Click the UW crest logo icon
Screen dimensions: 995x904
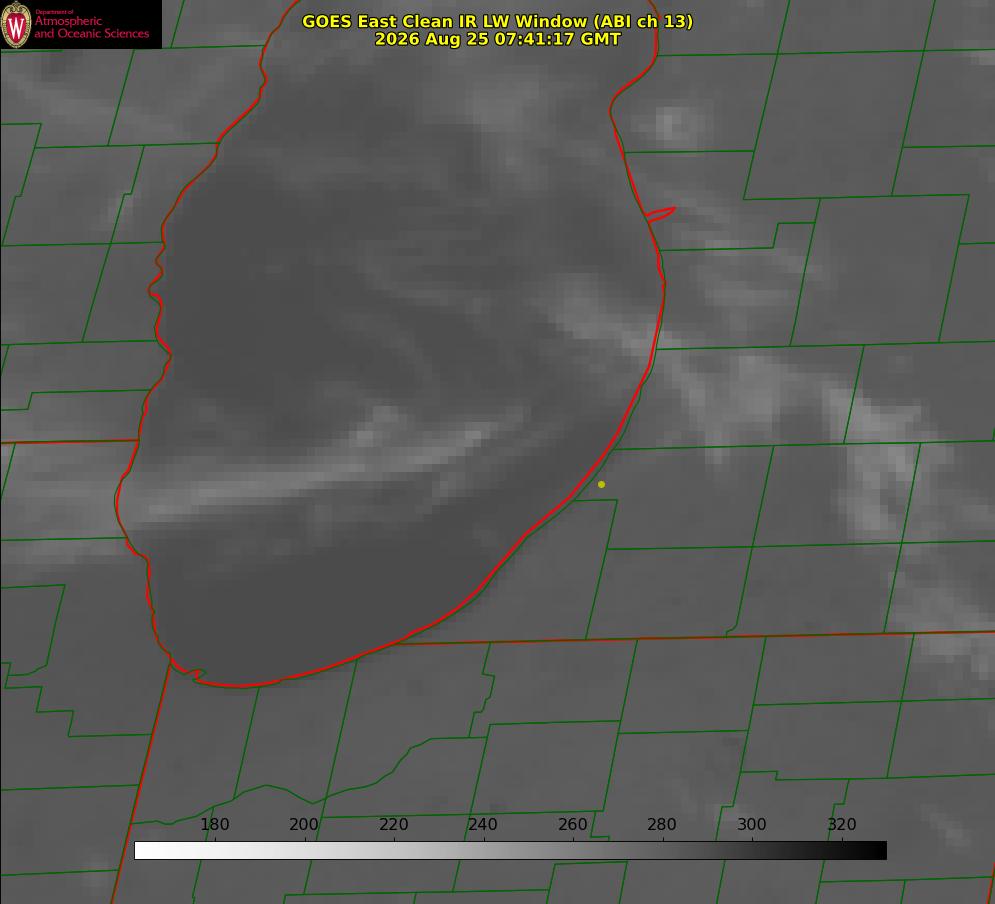coord(16,25)
